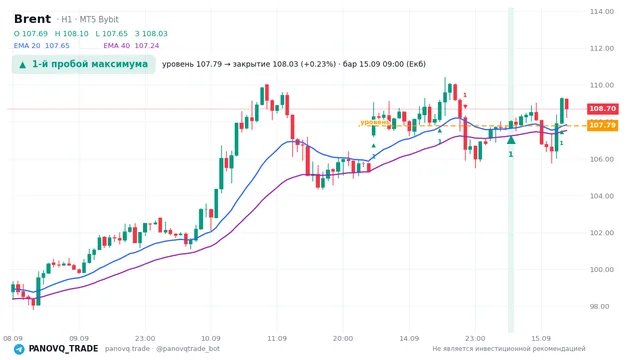Click the 100.00 price axis label
The height and width of the screenshot is (360, 640).
point(602,269)
